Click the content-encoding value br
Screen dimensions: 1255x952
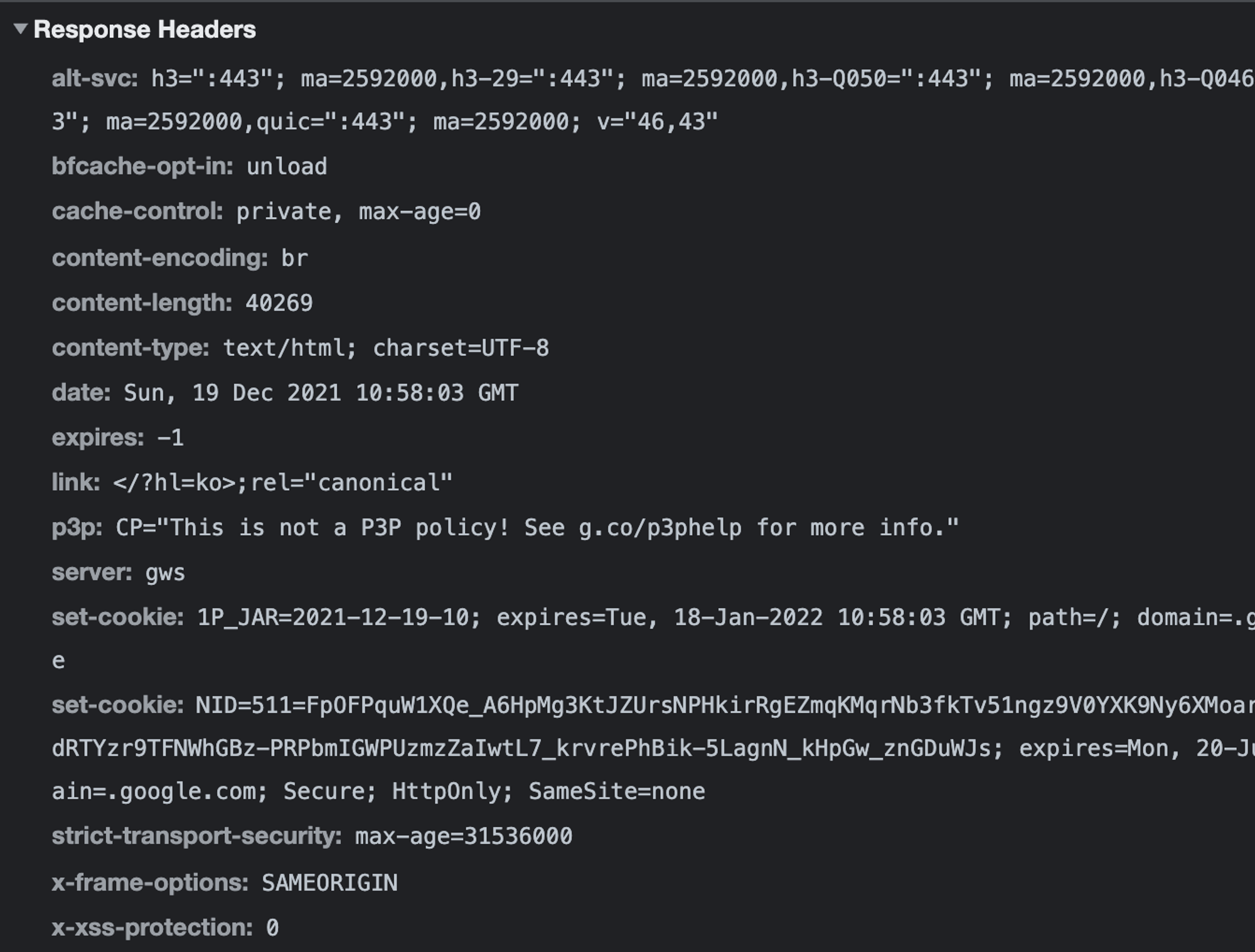[x=294, y=258]
